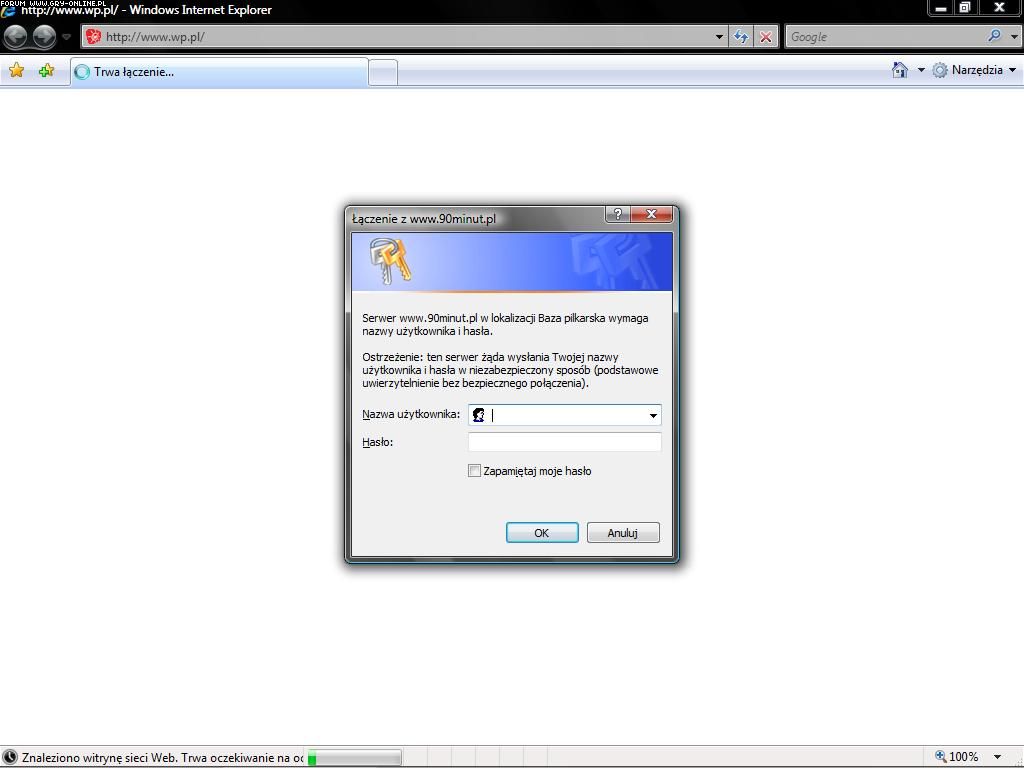Open Favorites Center star icon
Viewport: 1024px width, 768px height.
tap(16, 71)
